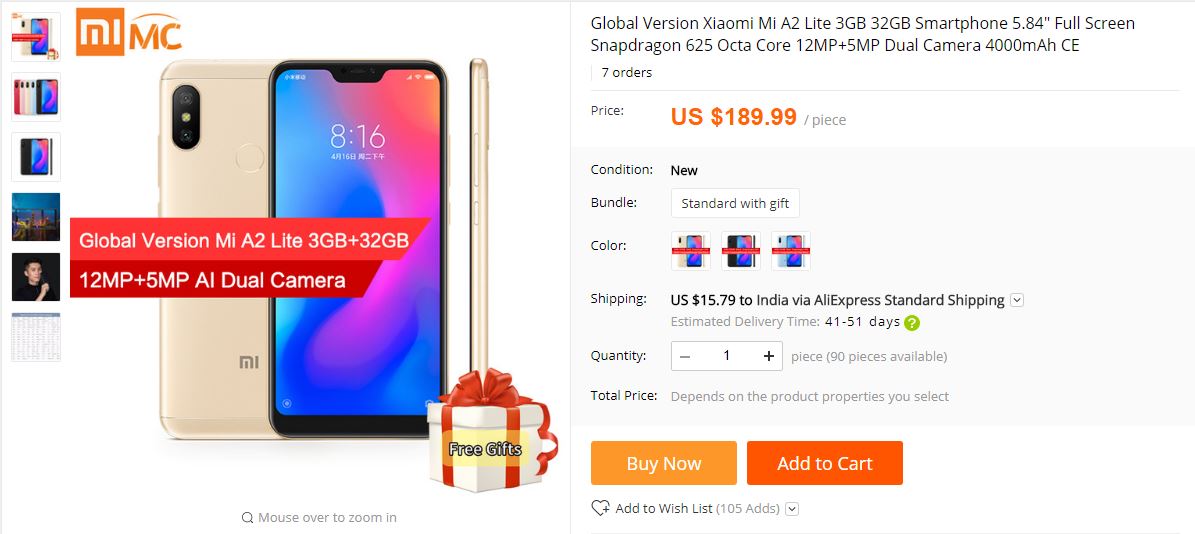Choose the black color variant swatch
The height and width of the screenshot is (534, 1195).
click(741, 251)
